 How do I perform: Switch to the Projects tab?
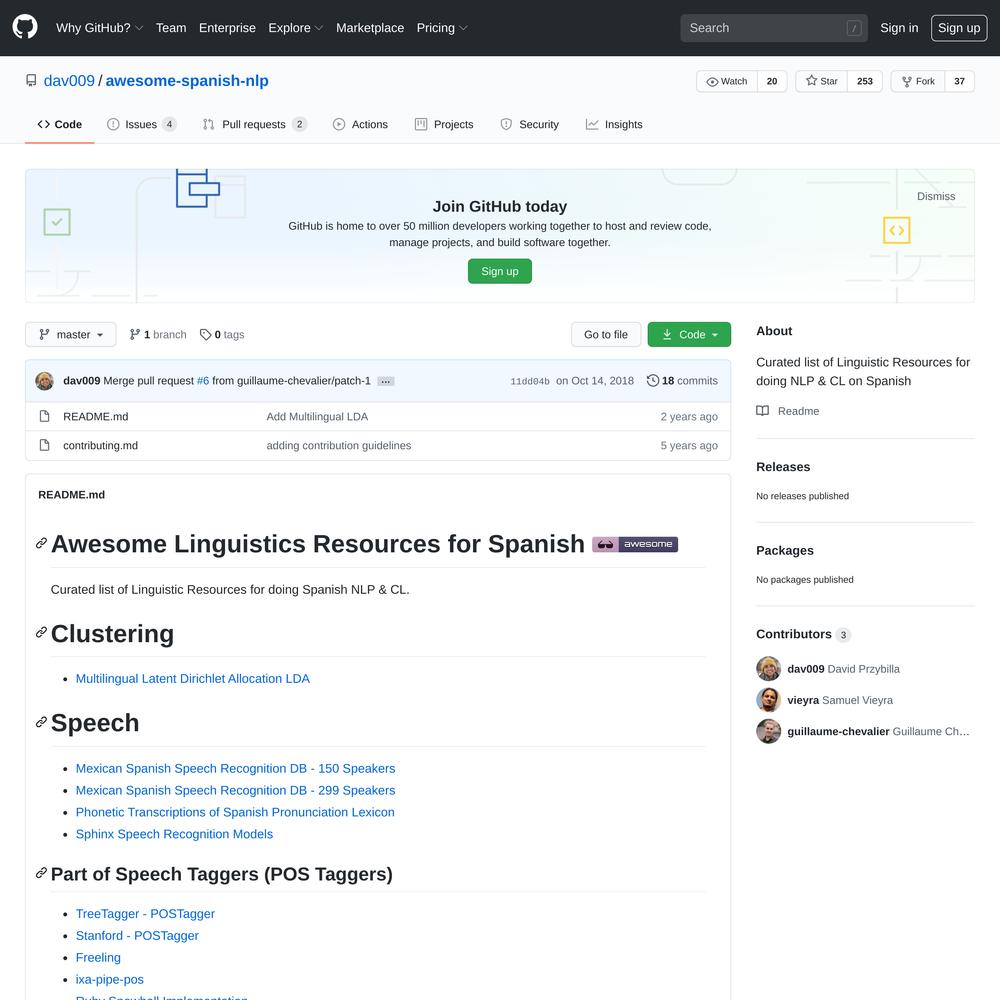(x=444, y=124)
